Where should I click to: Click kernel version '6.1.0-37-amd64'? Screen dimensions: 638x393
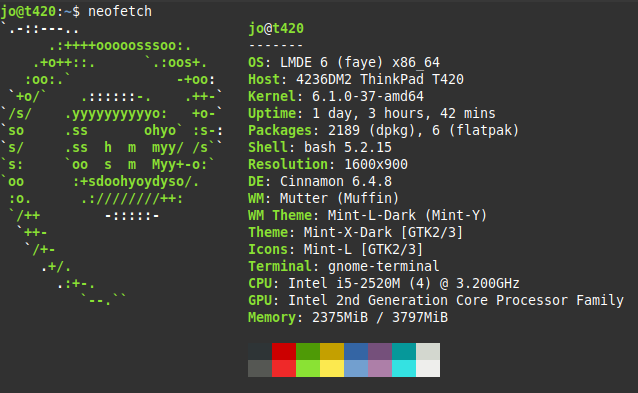pyautogui.click(x=368, y=96)
